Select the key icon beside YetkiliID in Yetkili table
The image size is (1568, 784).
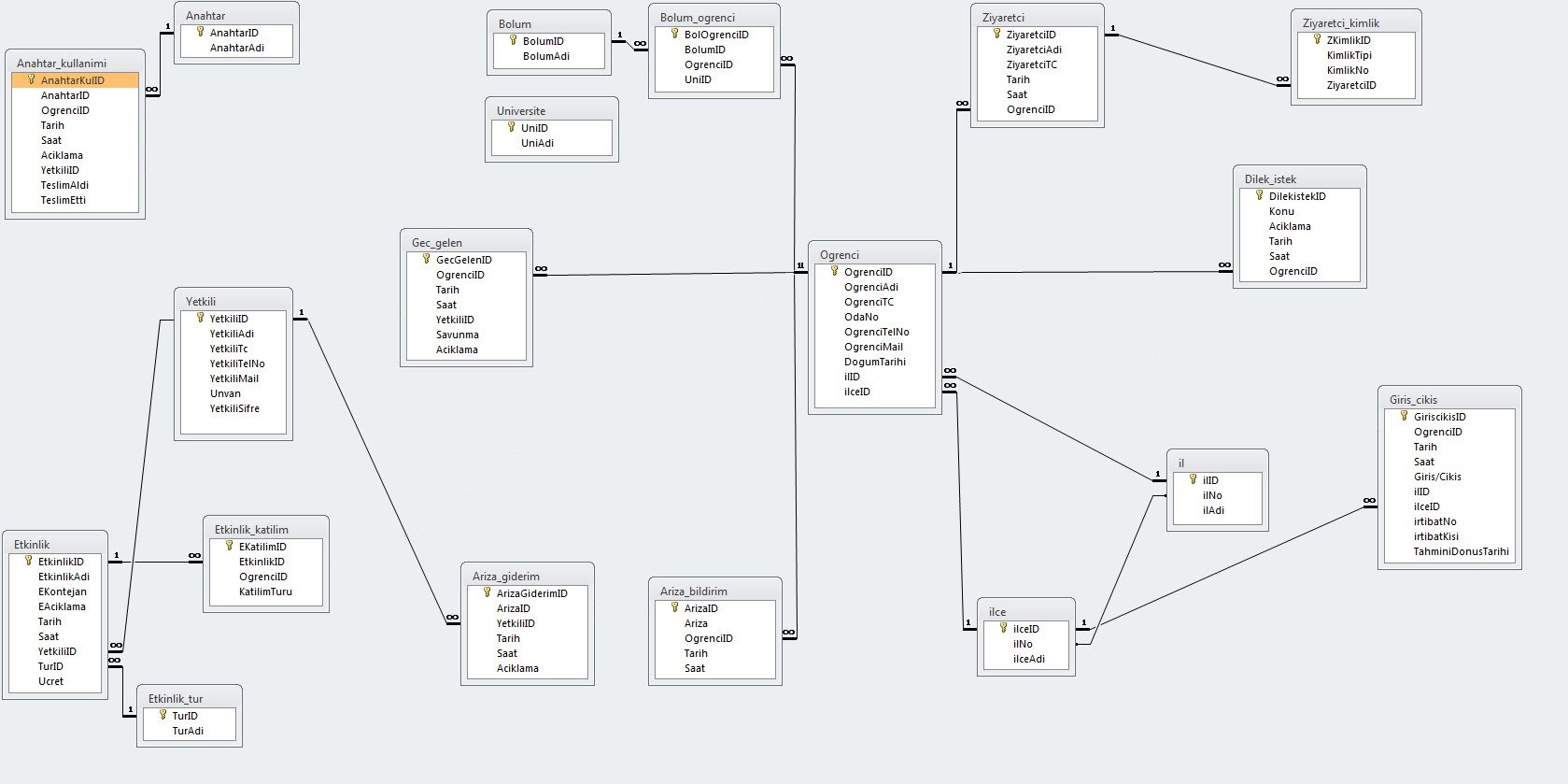point(200,318)
